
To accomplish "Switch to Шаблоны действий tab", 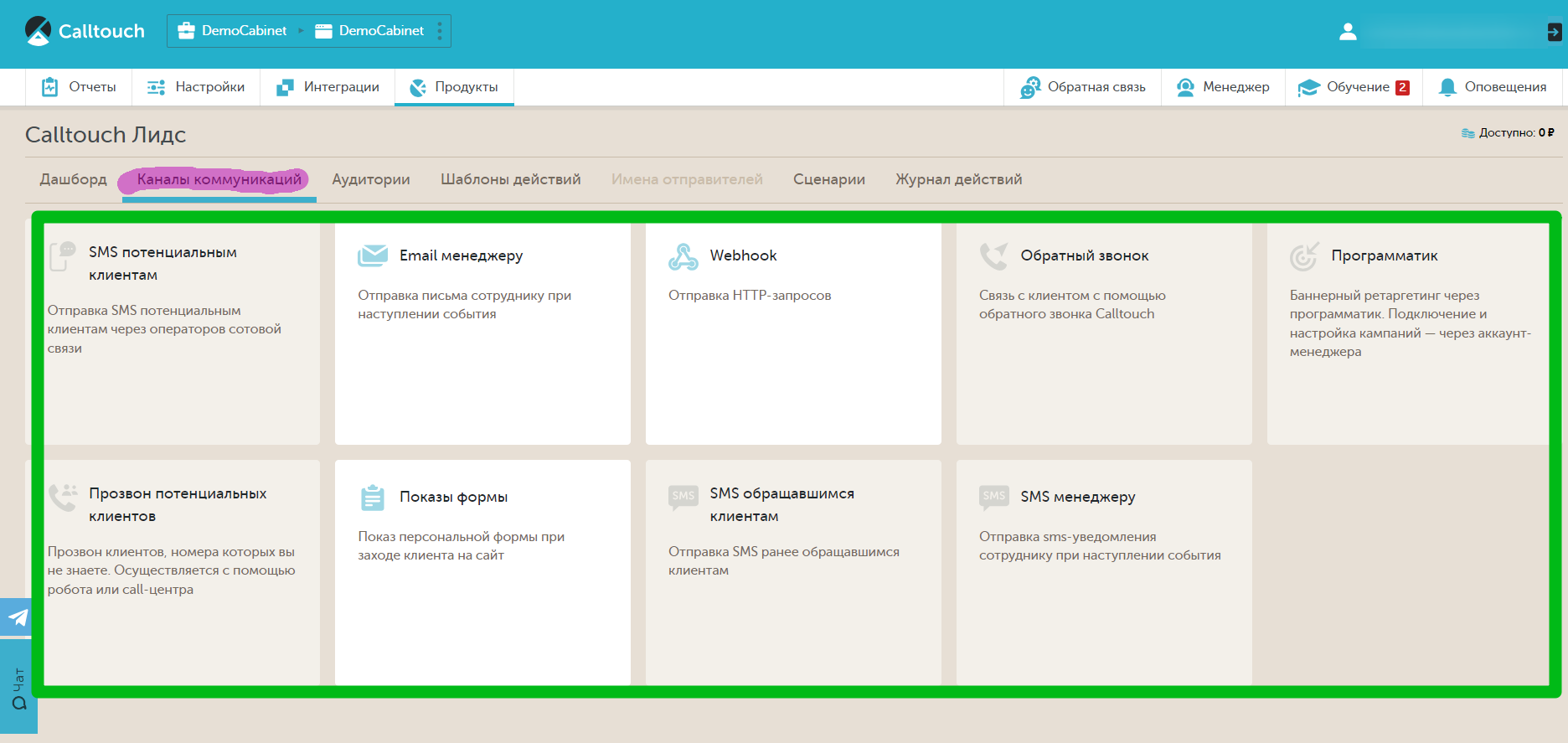I will tap(511, 179).
